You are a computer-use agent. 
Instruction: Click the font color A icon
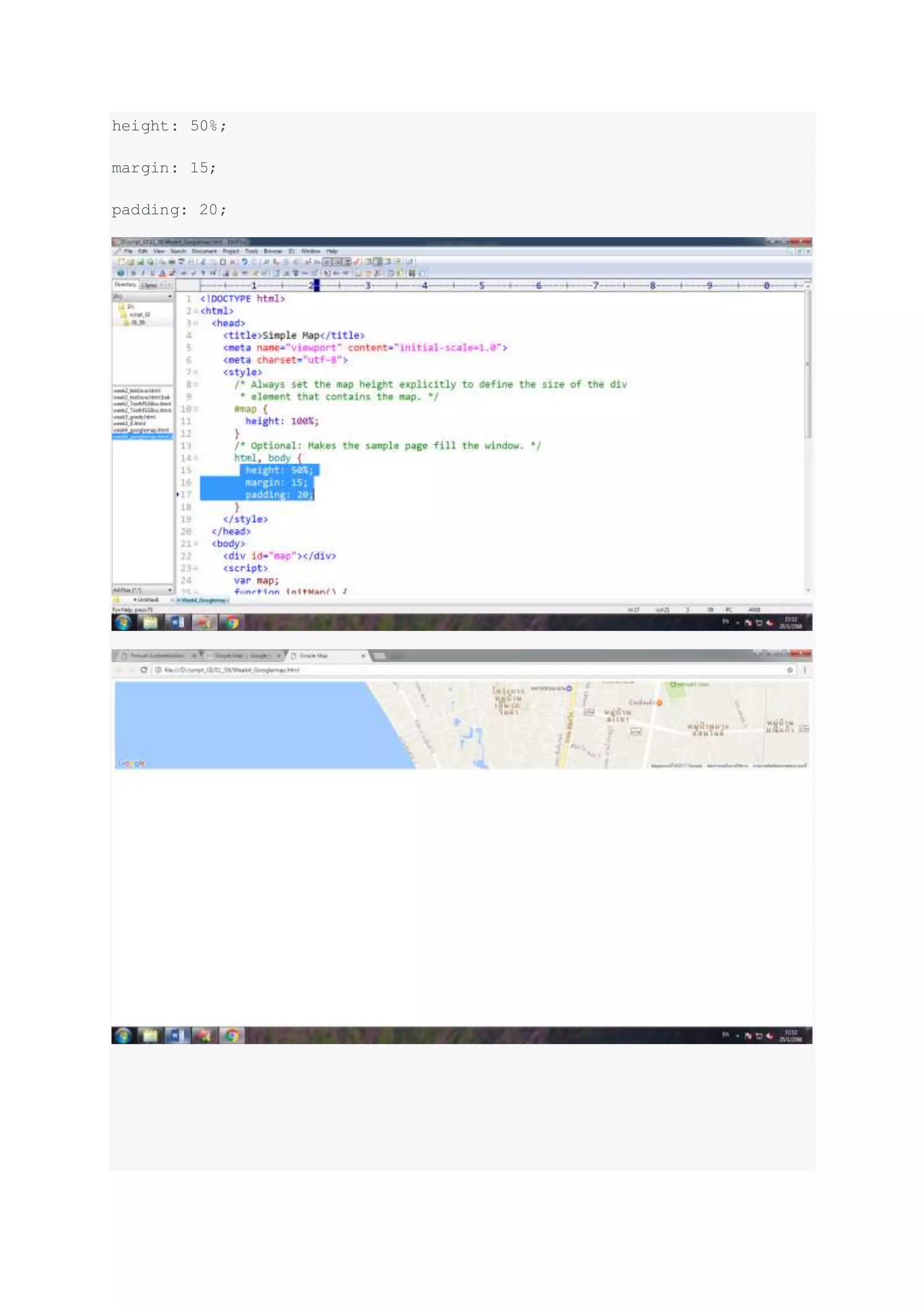point(162,273)
